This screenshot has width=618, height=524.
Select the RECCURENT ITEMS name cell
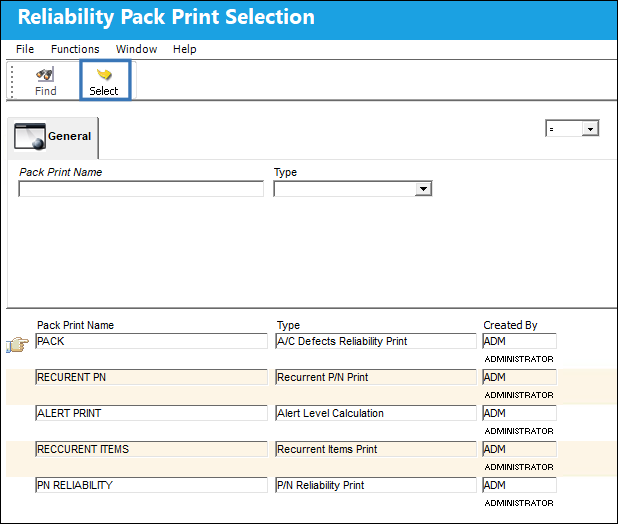coord(151,449)
